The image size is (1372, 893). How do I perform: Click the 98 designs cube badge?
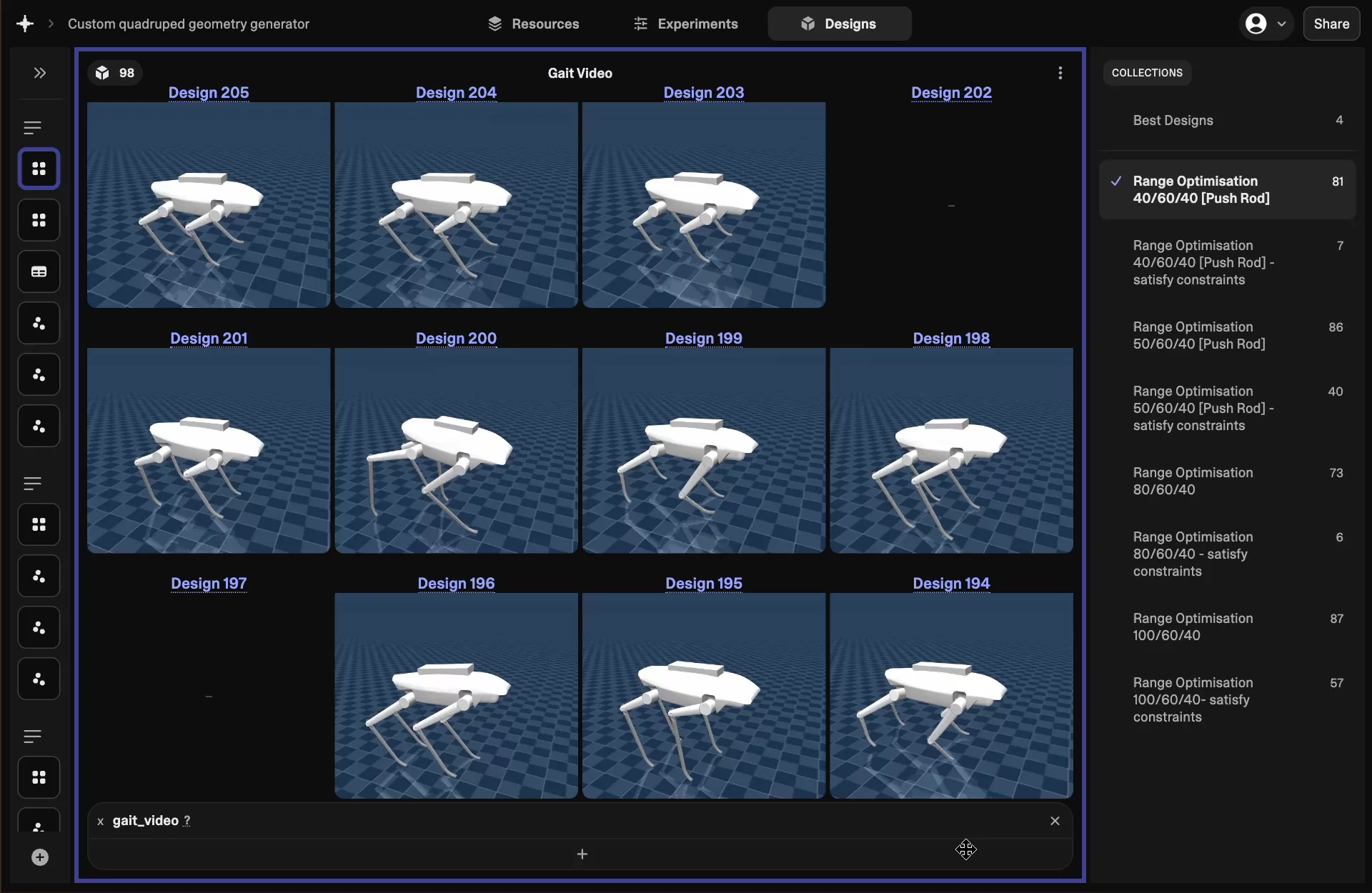(x=115, y=73)
